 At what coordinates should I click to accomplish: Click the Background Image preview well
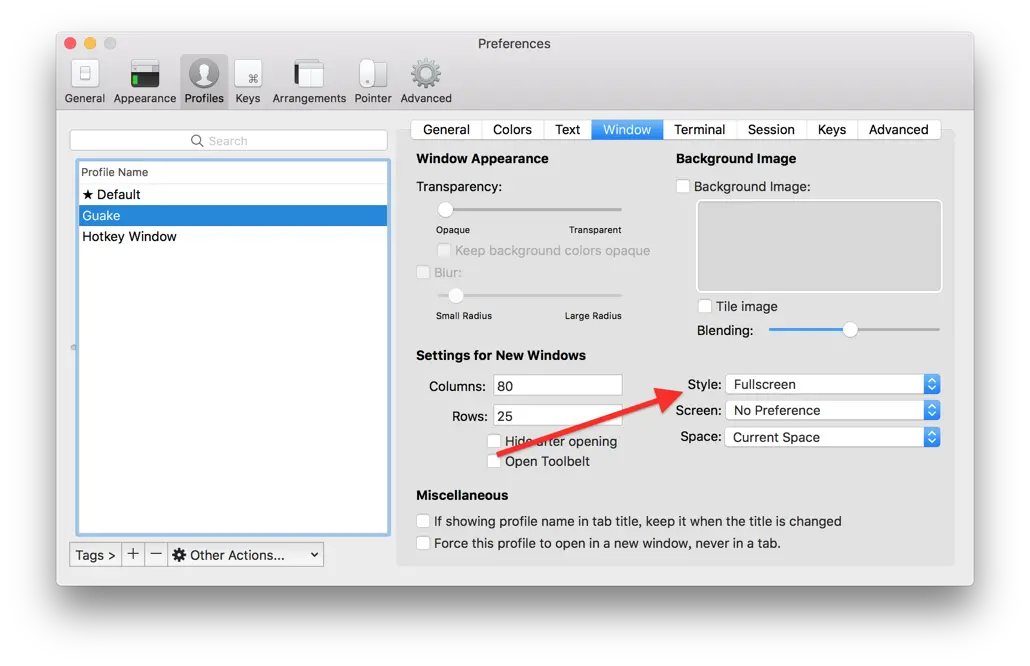coord(819,246)
